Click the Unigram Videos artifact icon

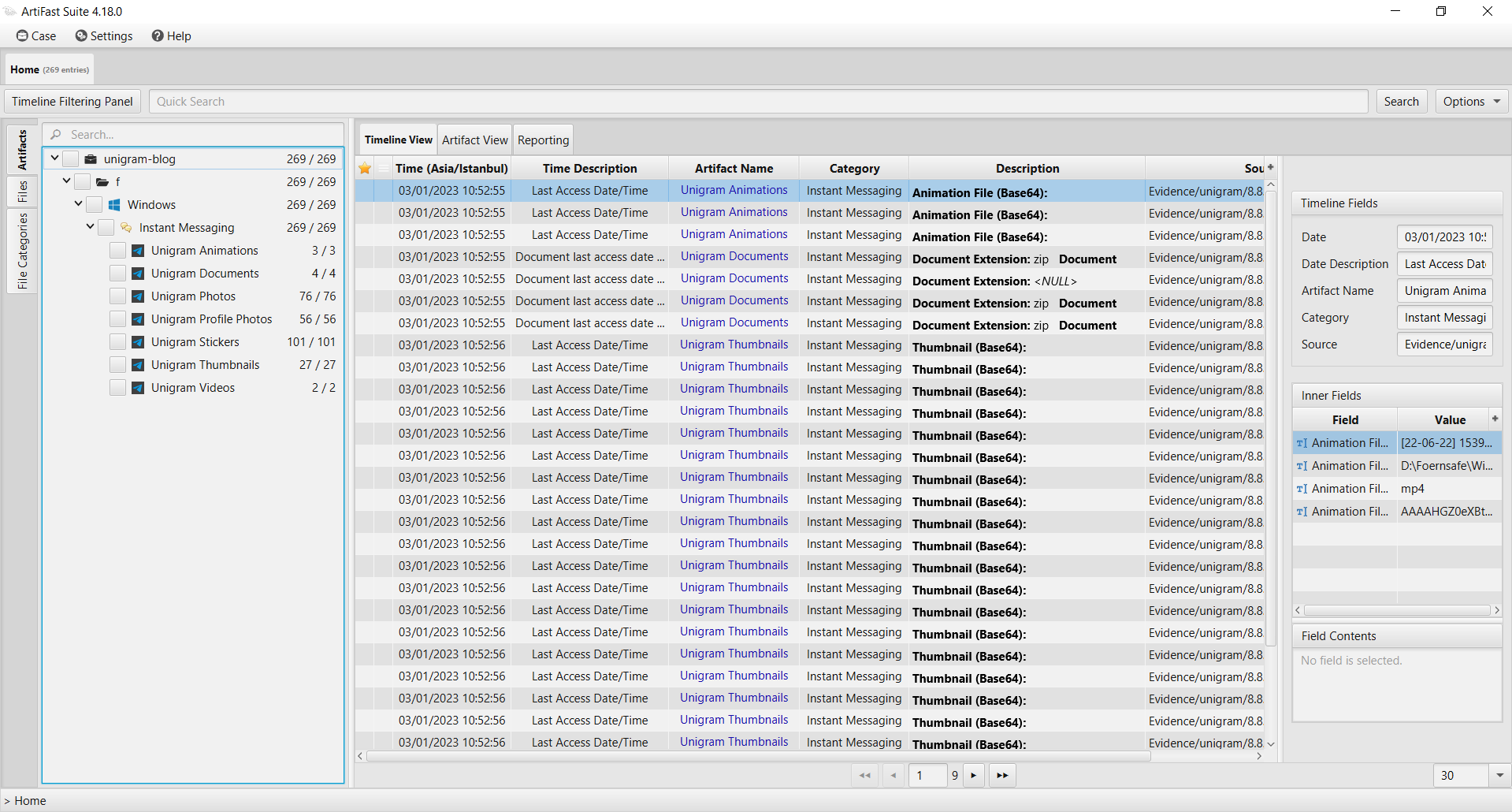pos(138,388)
